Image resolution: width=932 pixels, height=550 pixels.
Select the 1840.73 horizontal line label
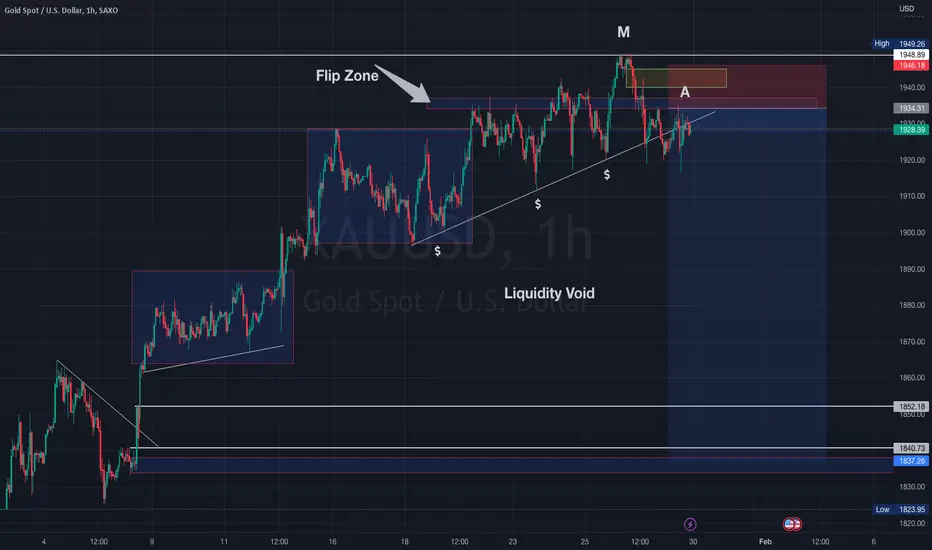911,448
